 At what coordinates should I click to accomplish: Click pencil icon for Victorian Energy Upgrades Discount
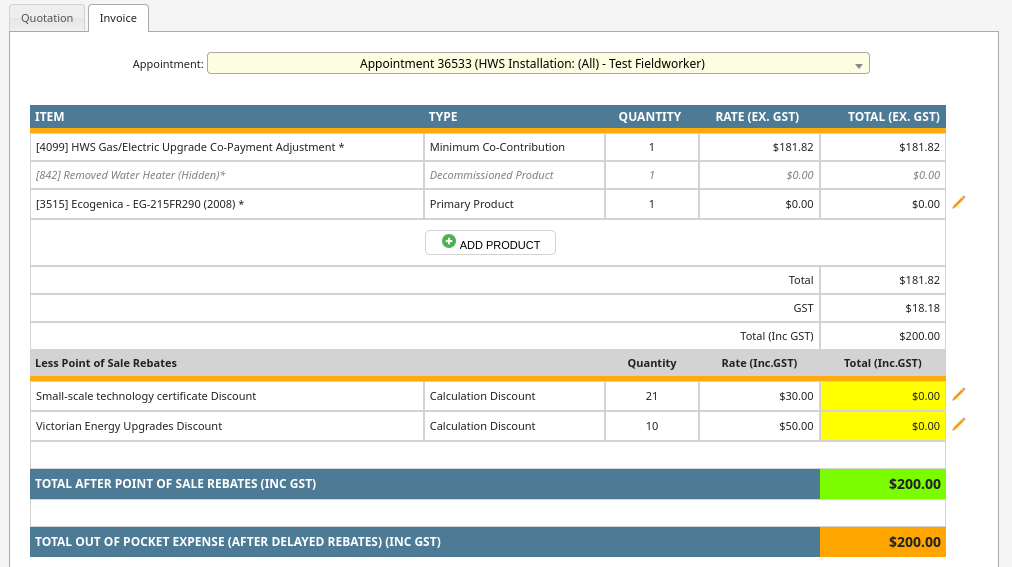coord(959,425)
